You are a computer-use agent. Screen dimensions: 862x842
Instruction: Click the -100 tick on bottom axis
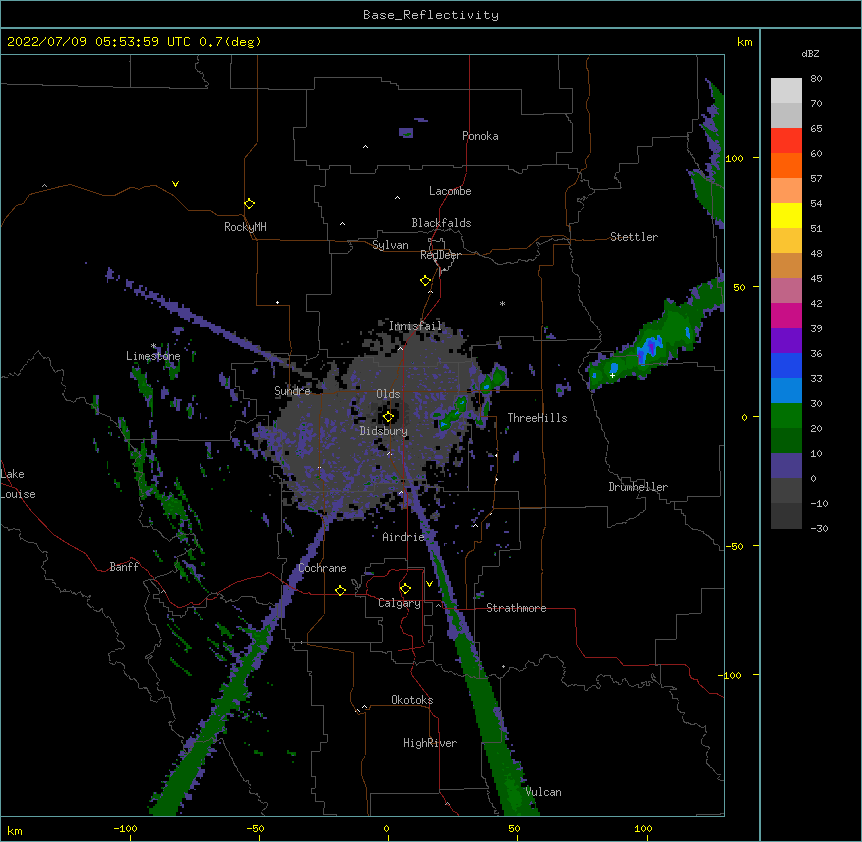pos(126,828)
